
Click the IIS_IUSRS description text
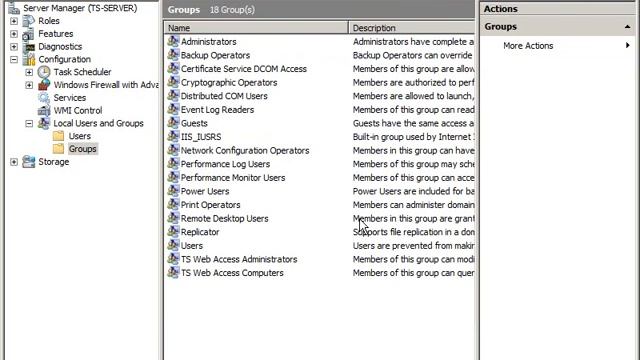[x=413, y=137]
